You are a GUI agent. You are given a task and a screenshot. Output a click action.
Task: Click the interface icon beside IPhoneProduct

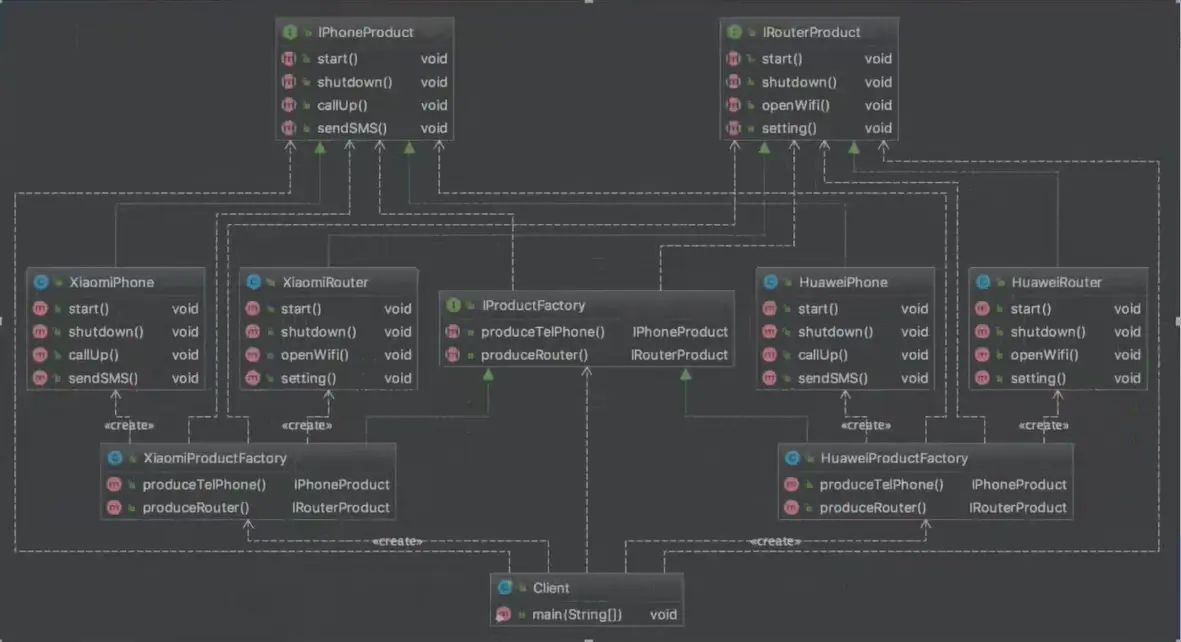(x=289, y=32)
